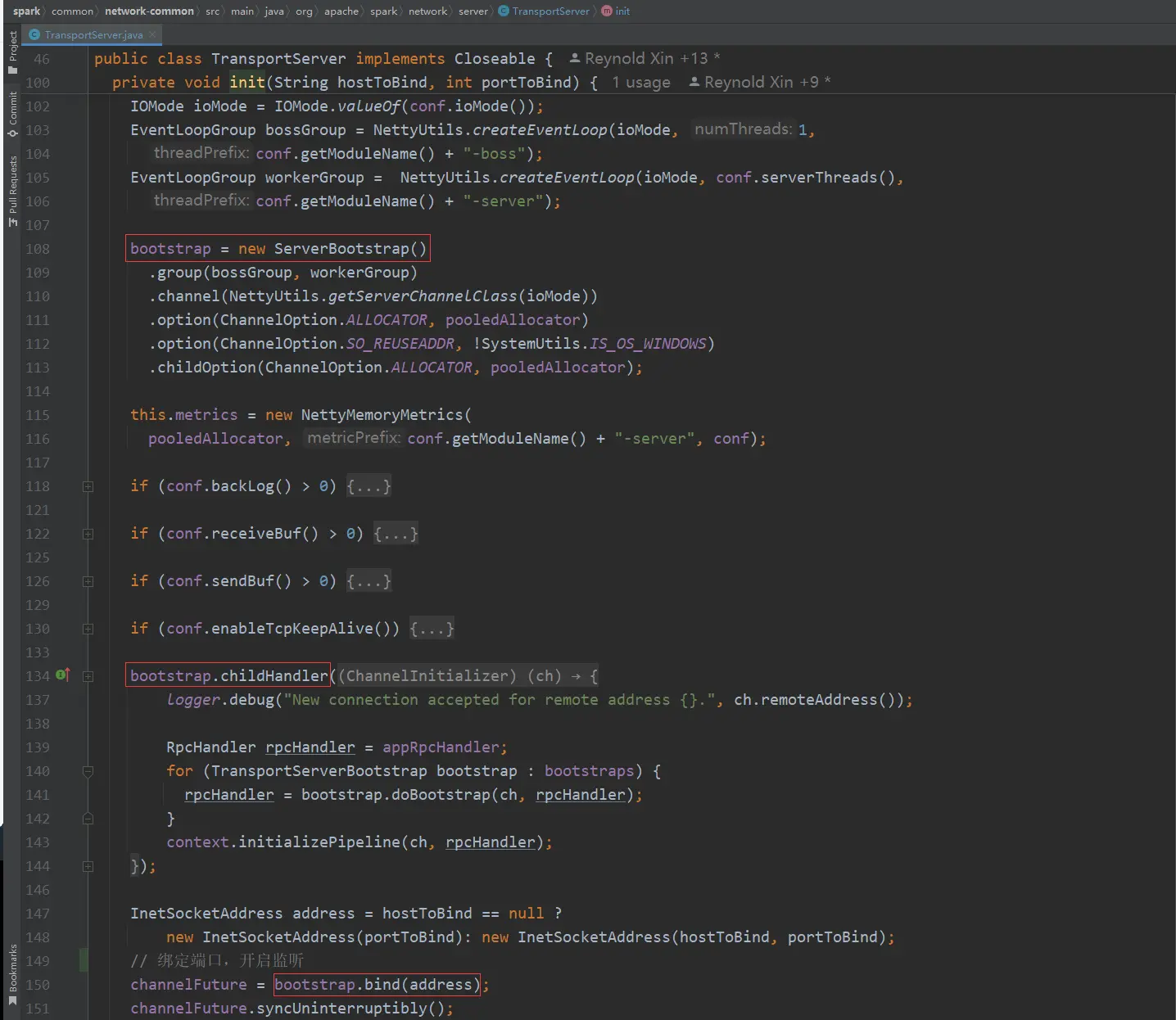This screenshot has width=1176, height=1020.
Task: Close the TransportServer.java editor tab
Action: tap(152, 34)
